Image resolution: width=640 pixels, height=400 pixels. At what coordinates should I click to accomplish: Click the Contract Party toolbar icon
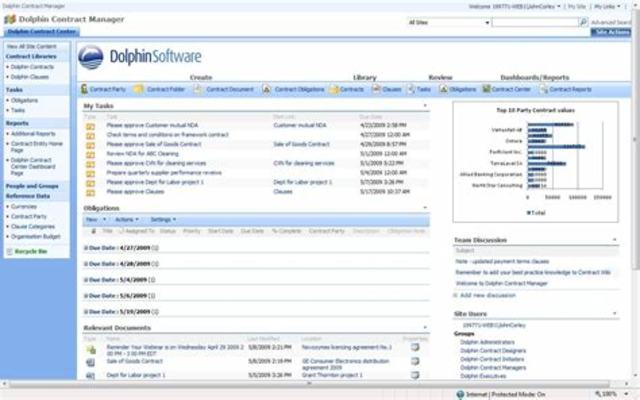(x=84, y=89)
